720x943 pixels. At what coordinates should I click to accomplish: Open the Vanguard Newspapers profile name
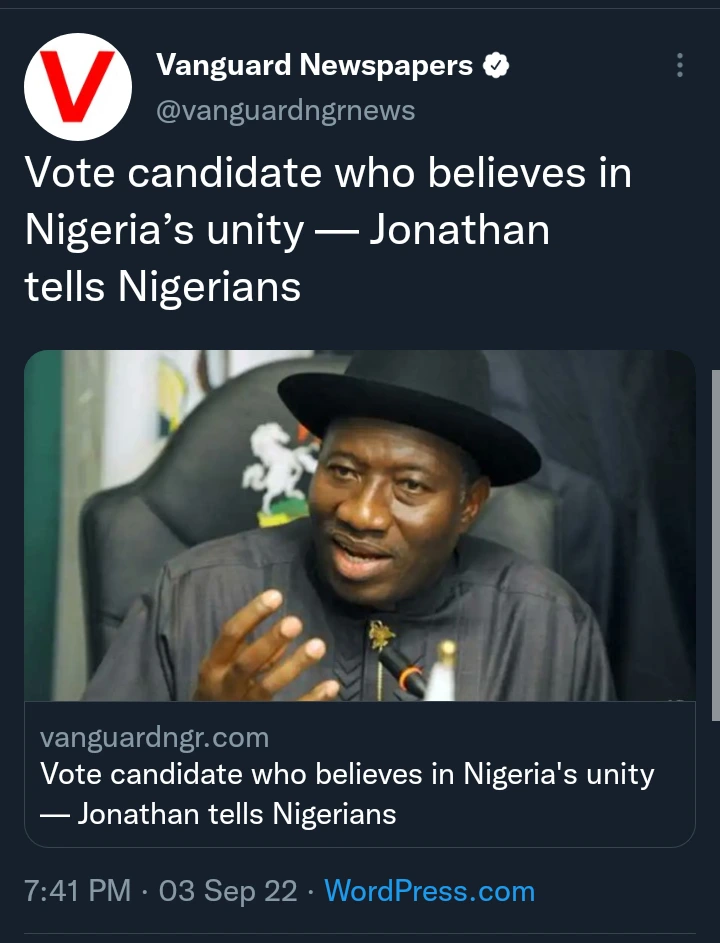tap(314, 66)
